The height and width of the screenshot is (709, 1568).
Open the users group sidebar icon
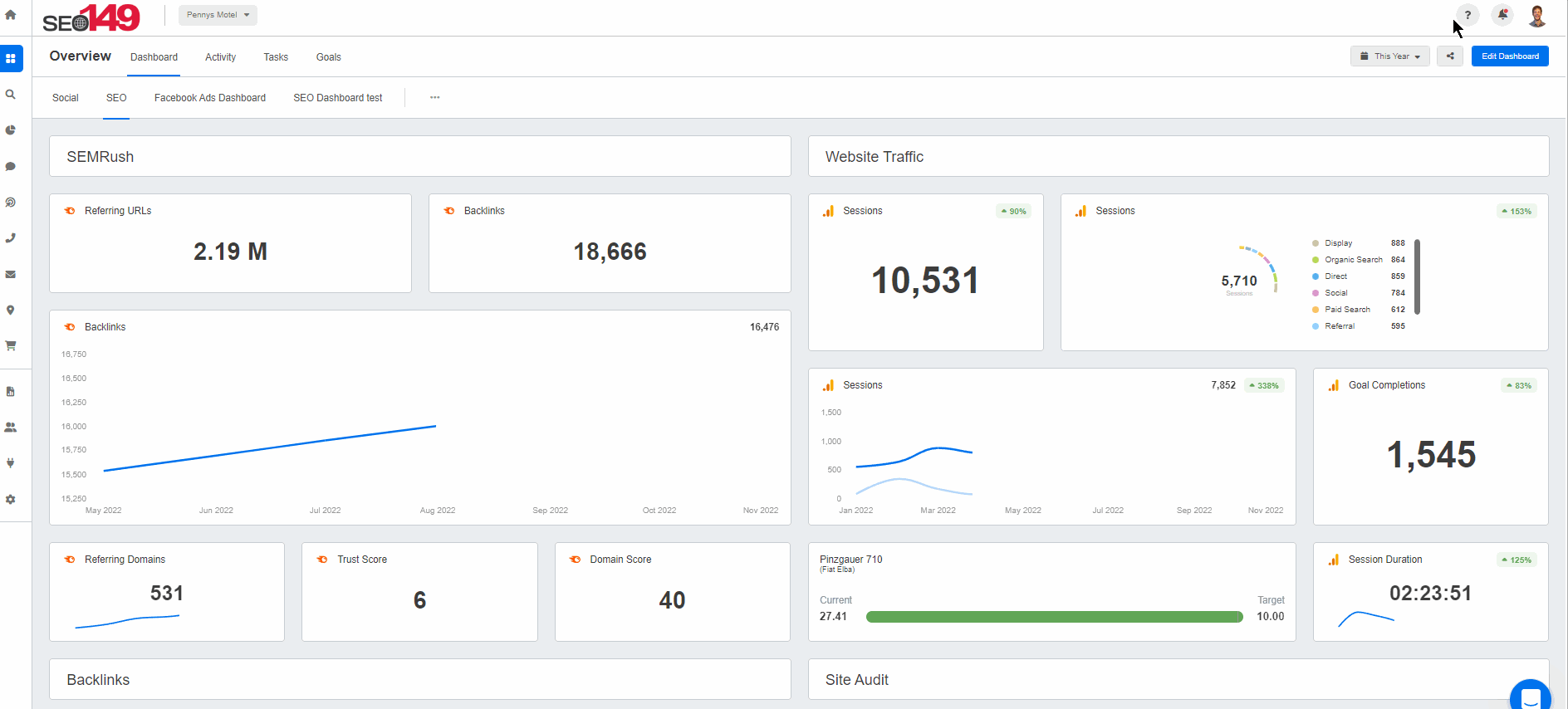11,427
